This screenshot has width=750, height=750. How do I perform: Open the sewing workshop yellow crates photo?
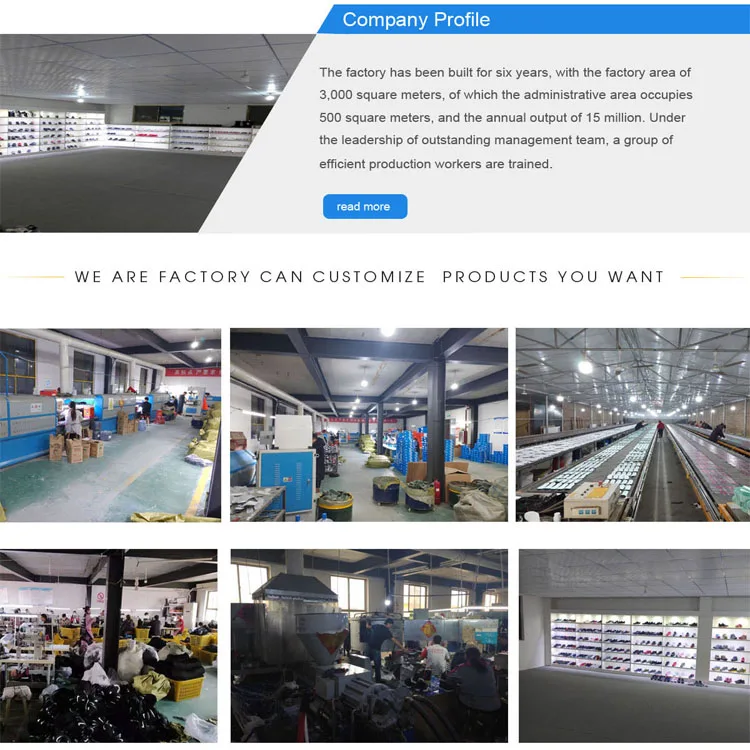point(109,646)
